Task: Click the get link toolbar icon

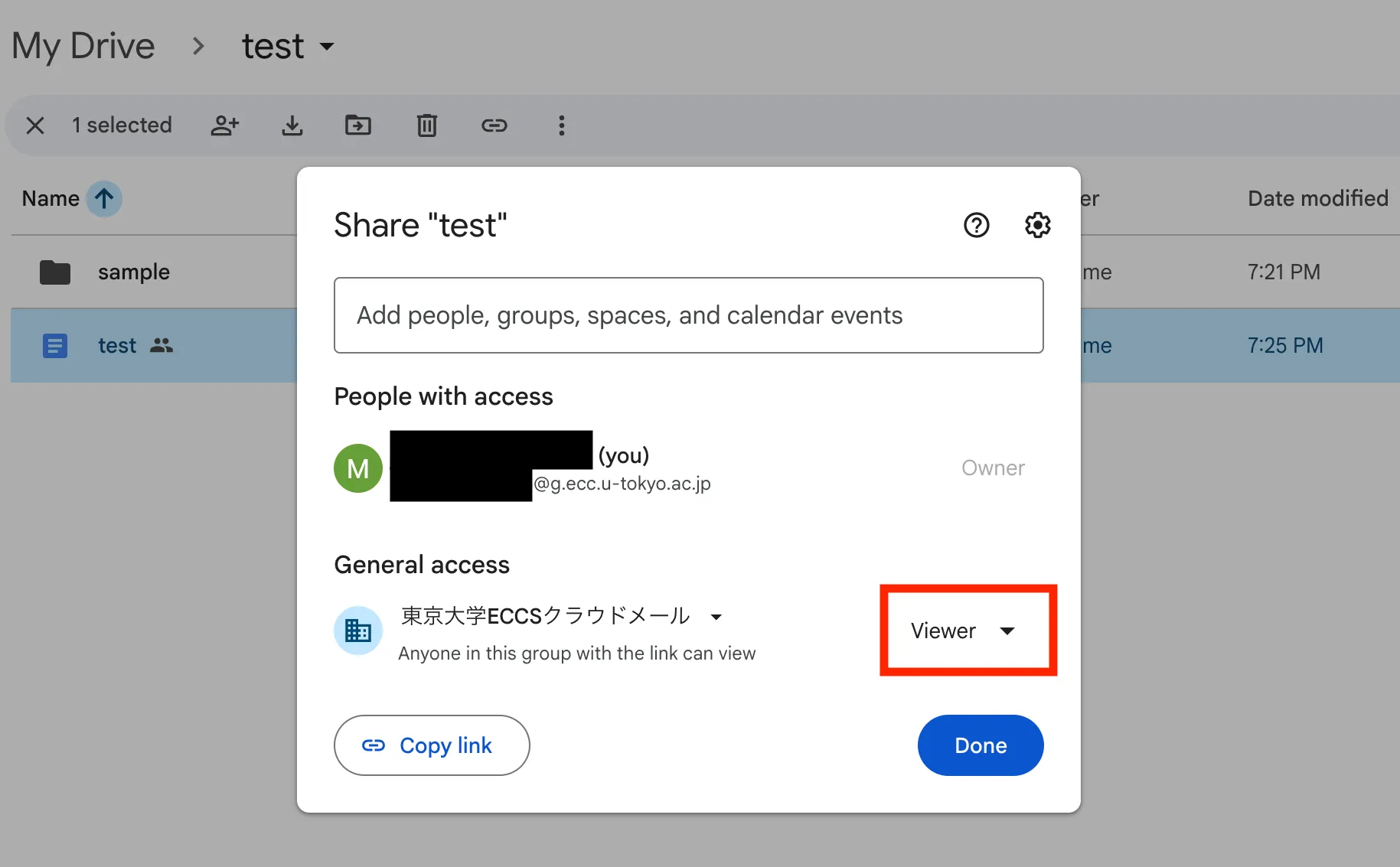Action: [x=494, y=125]
